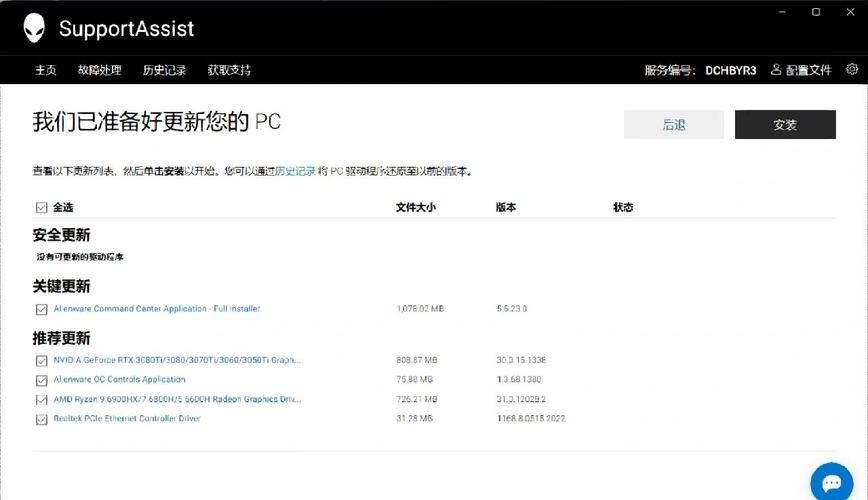The height and width of the screenshot is (500, 868).
Task: Deselect the Alienware OC Controls Application checkbox
Action: click(41, 380)
